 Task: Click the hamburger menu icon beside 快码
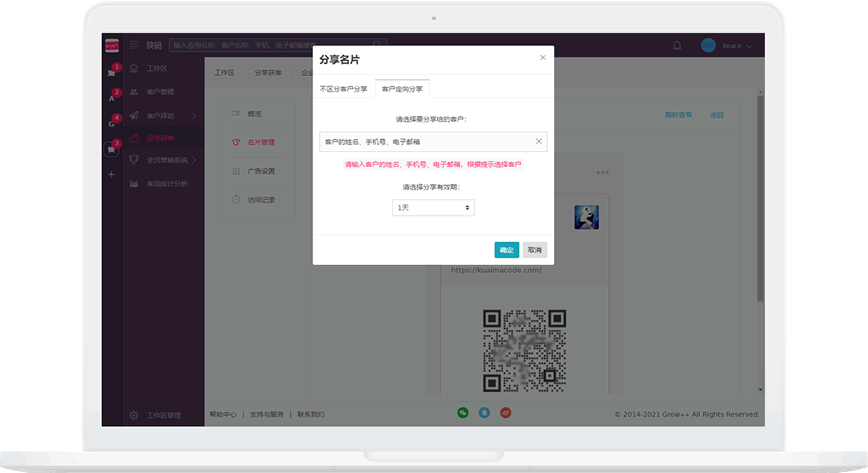tap(134, 45)
